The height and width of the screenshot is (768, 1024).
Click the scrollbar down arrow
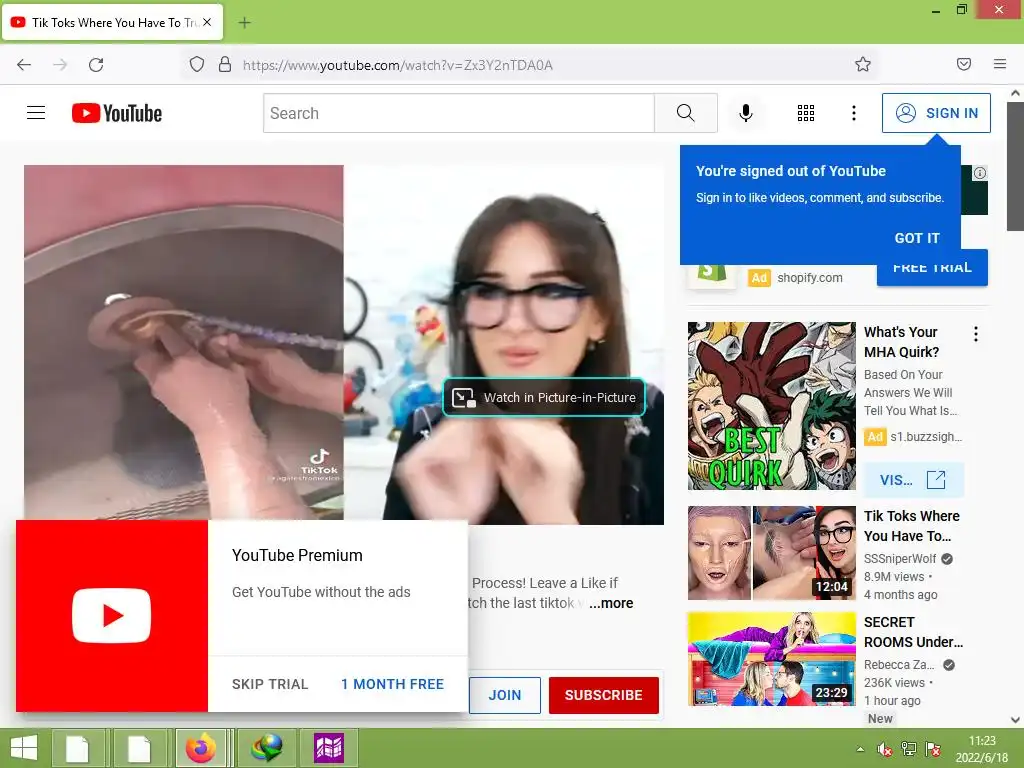1015,719
